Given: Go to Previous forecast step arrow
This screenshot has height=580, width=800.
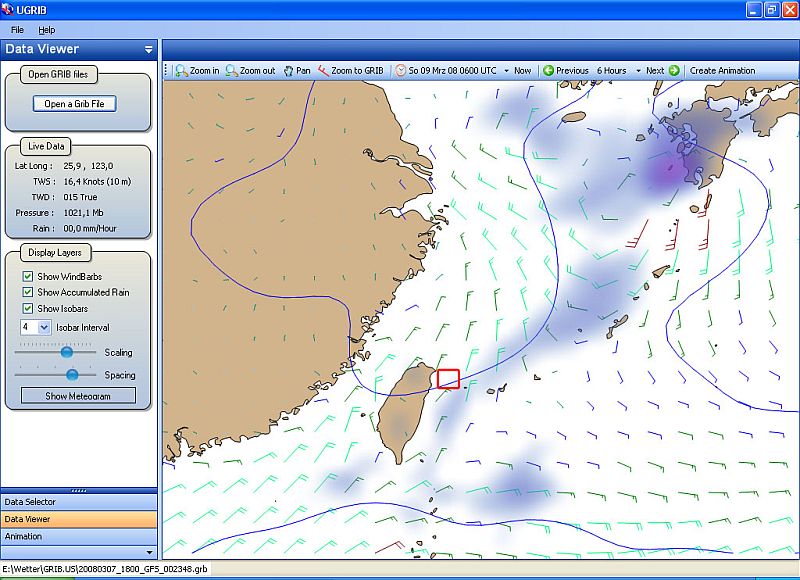Looking at the screenshot, I should click(x=548, y=71).
